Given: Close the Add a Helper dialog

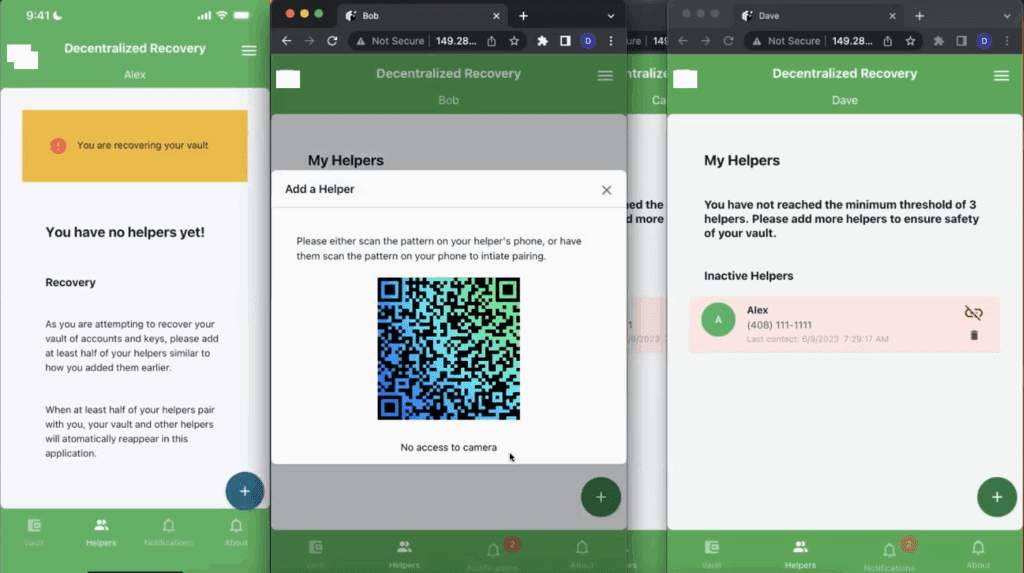Looking at the screenshot, I should tap(606, 190).
